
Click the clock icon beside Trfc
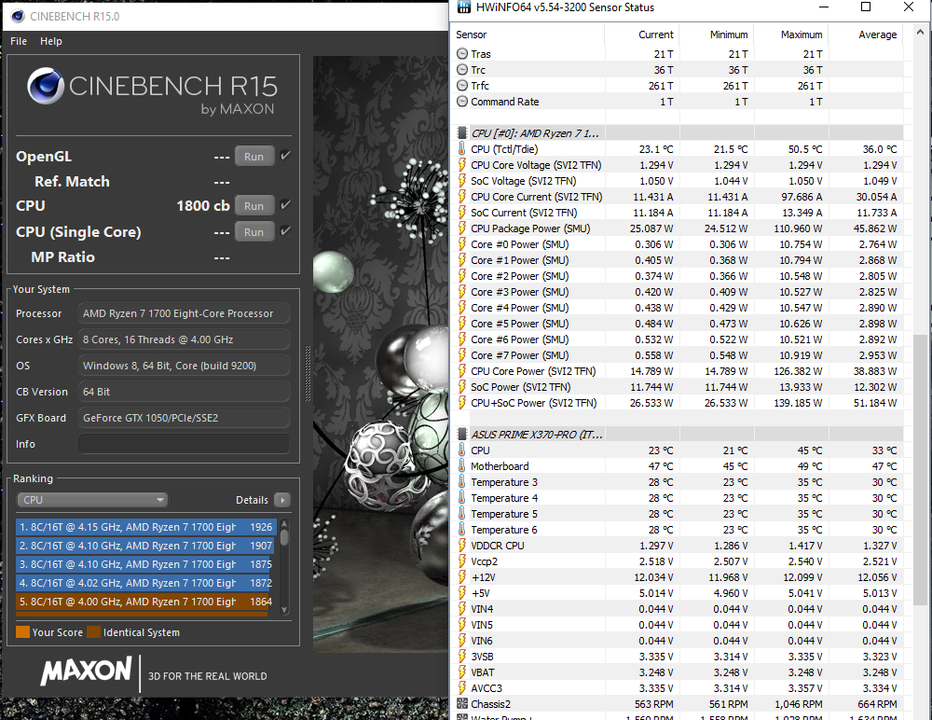pos(462,86)
